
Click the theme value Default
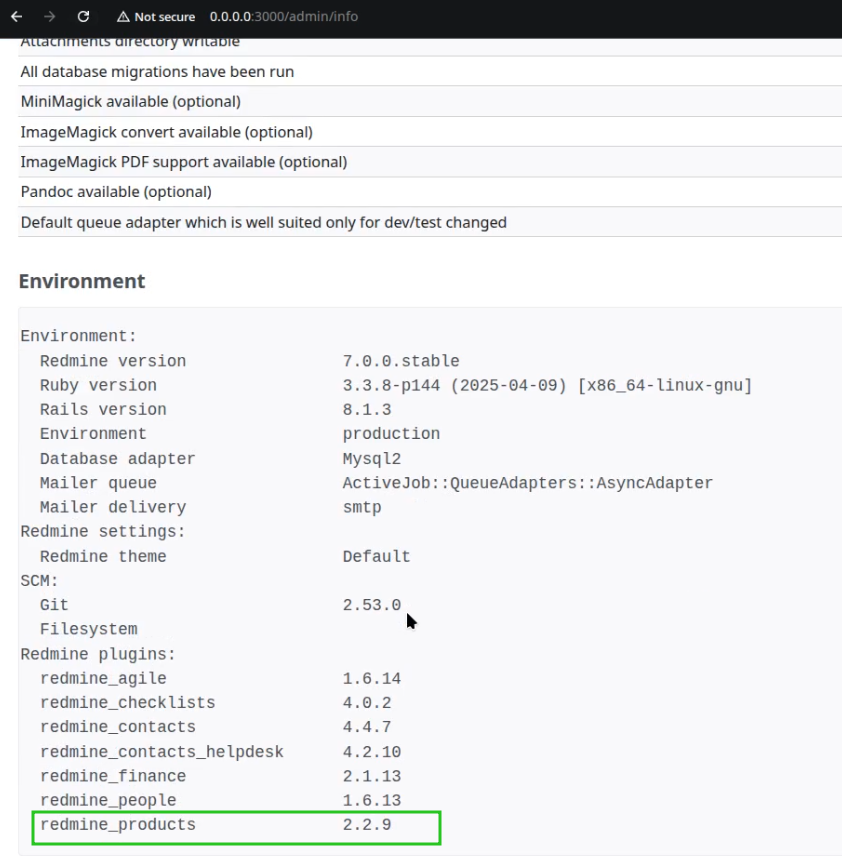[376, 556]
